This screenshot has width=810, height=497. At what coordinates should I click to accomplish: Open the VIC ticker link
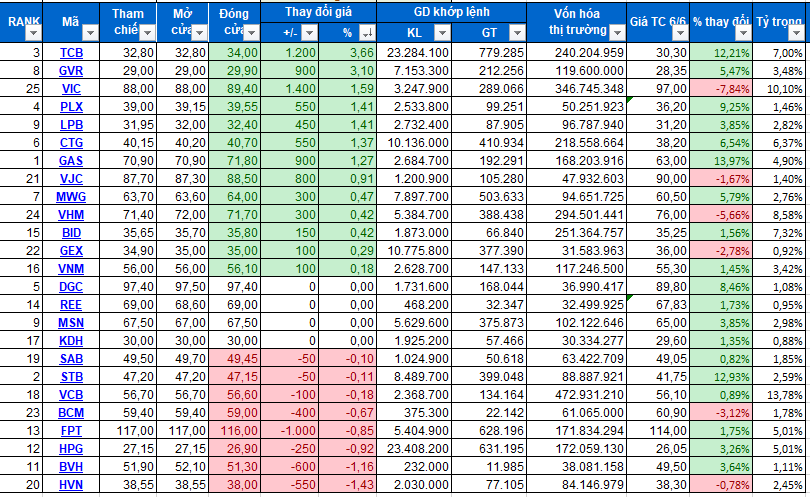click(x=71, y=89)
